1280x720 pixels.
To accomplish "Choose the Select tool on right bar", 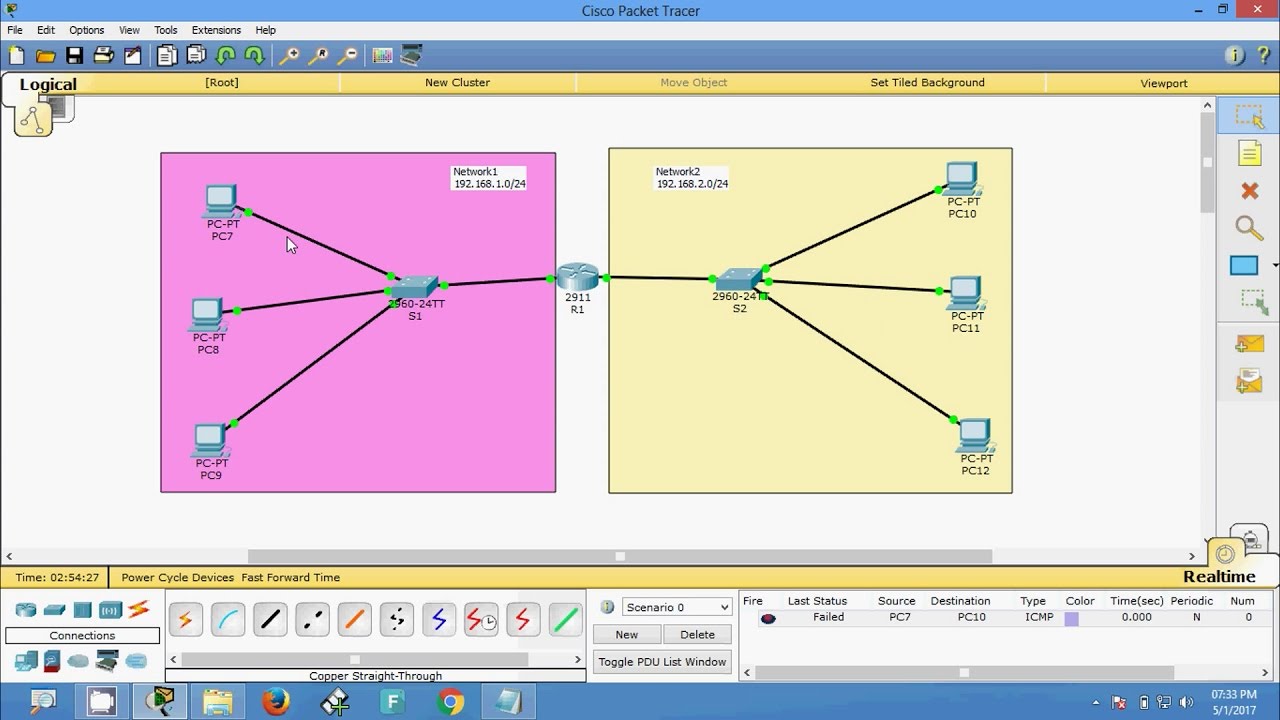I will click(x=1249, y=116).
